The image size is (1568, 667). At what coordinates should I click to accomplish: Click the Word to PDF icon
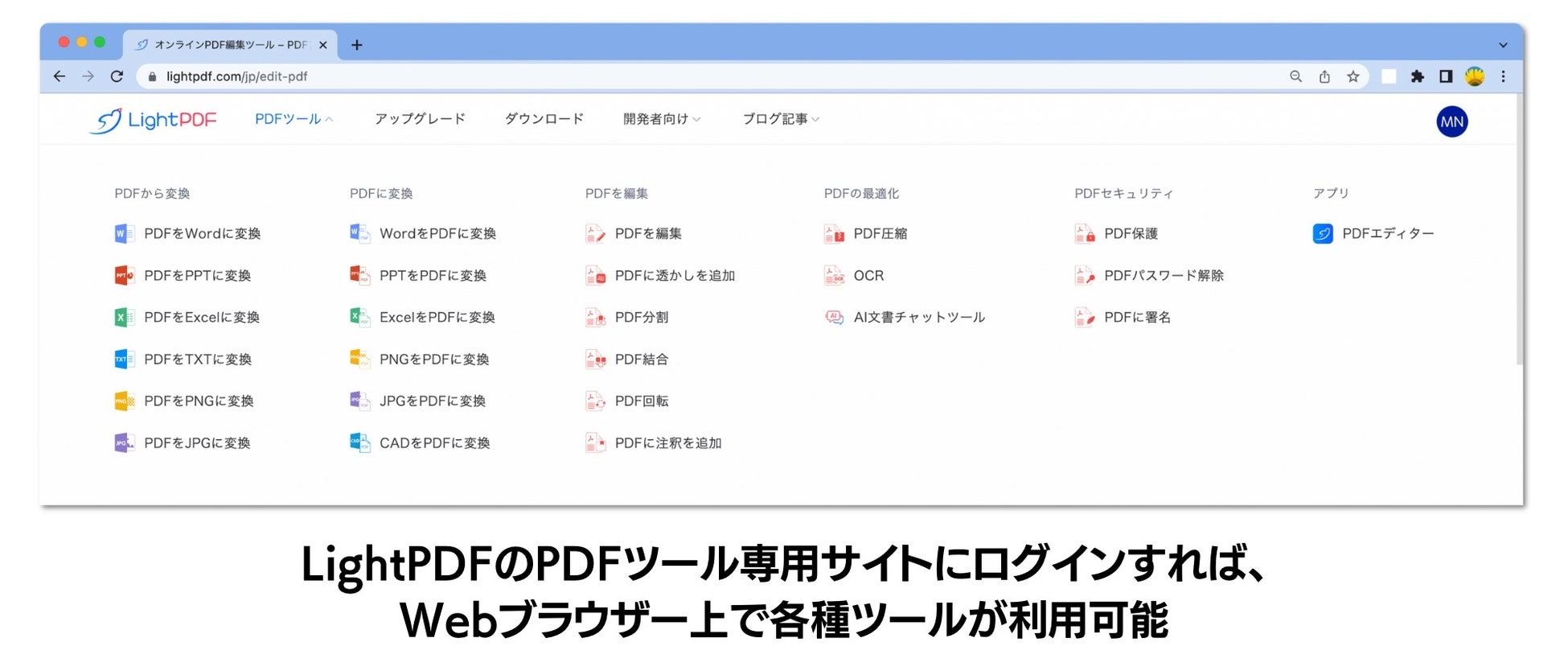(359, 234)
